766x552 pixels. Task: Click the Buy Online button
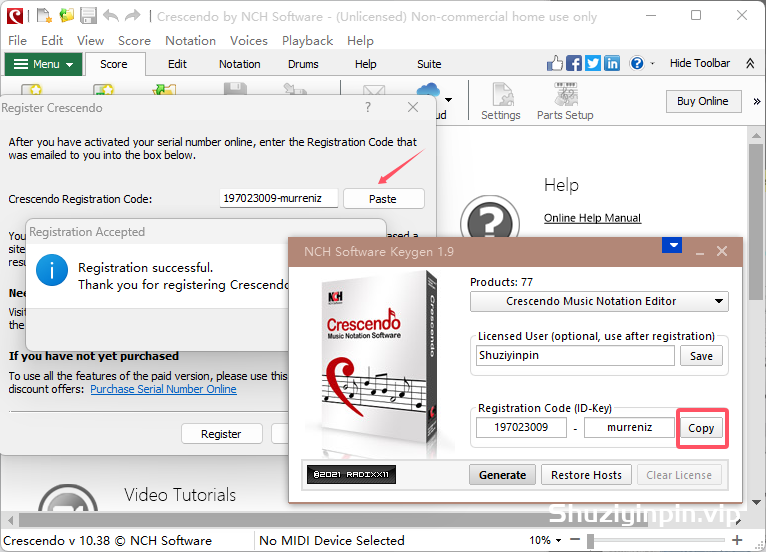pyautogui.click(x=703, y=101)
